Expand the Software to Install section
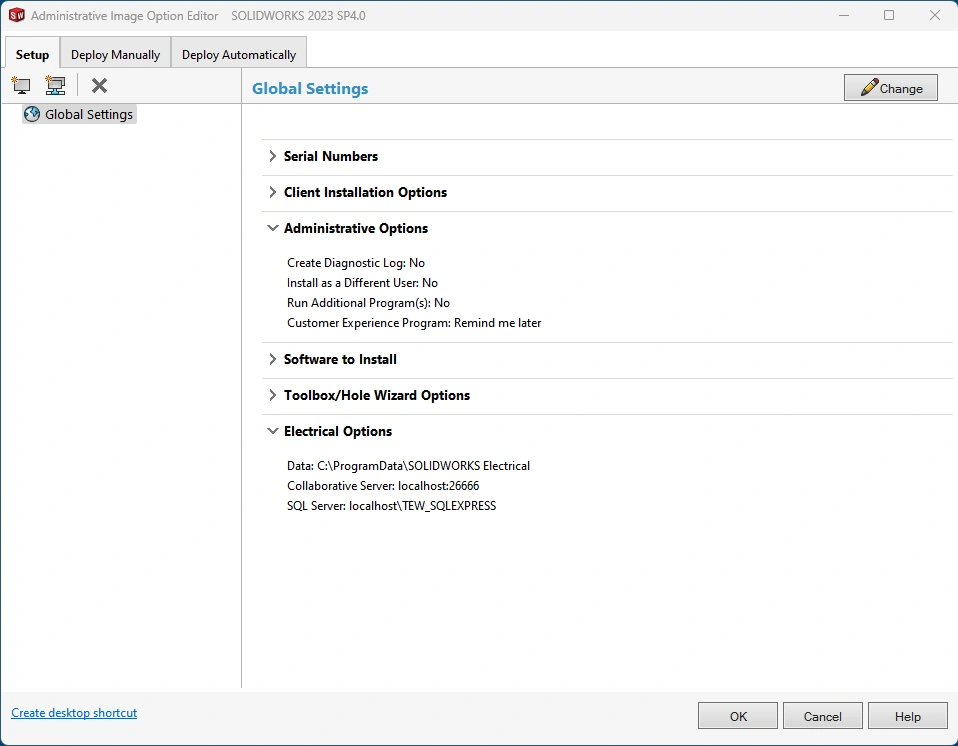The height and width of the screenshot is (746, 958). coord(273,359)
